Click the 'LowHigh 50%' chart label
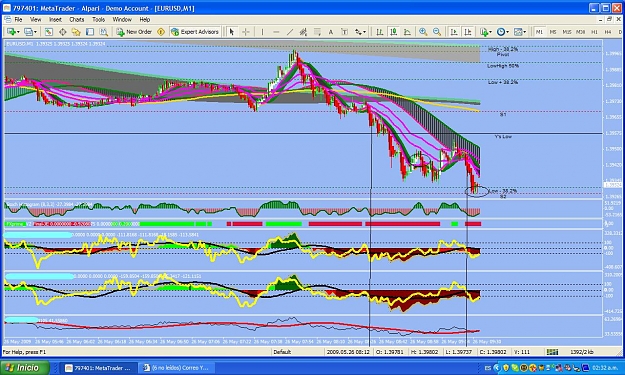625x375 pixels. [x=503, y=66]
